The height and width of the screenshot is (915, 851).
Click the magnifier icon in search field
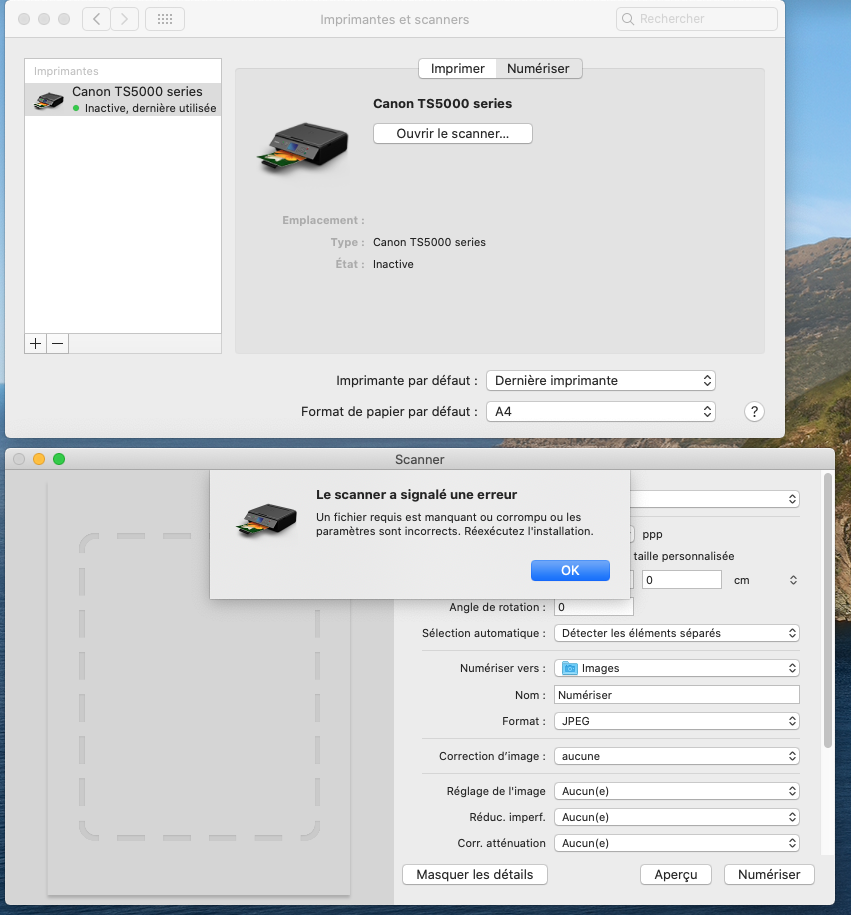[628, 19]
